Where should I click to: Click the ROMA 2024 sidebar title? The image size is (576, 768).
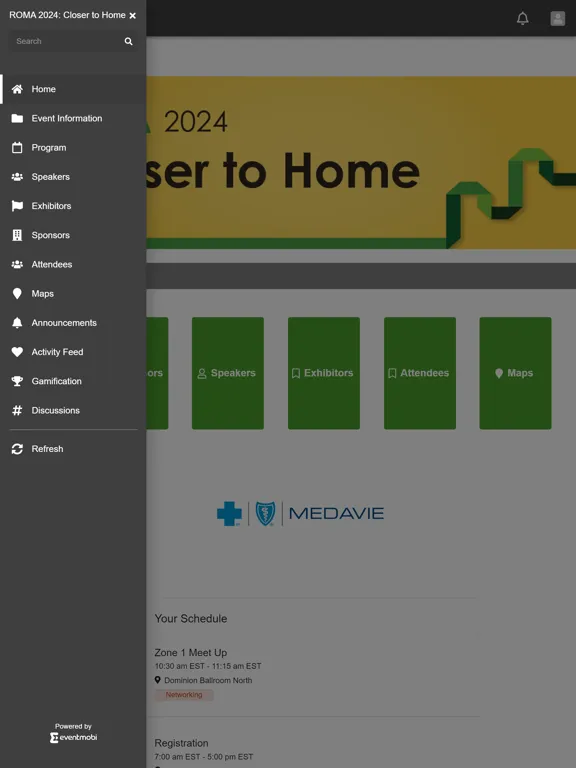[x=67, y=15]
